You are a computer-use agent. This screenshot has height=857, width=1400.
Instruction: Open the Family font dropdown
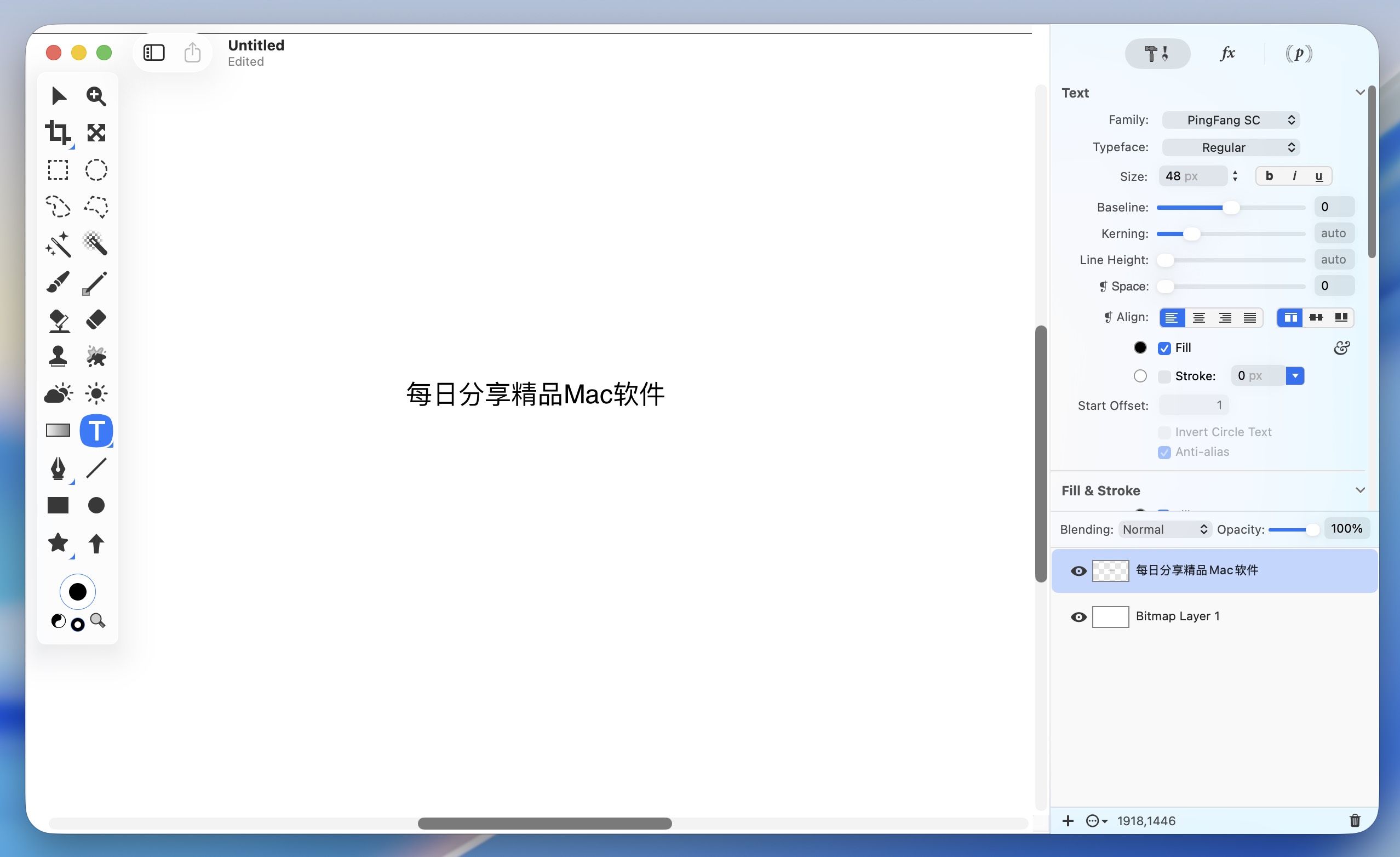click(1230, 120)
